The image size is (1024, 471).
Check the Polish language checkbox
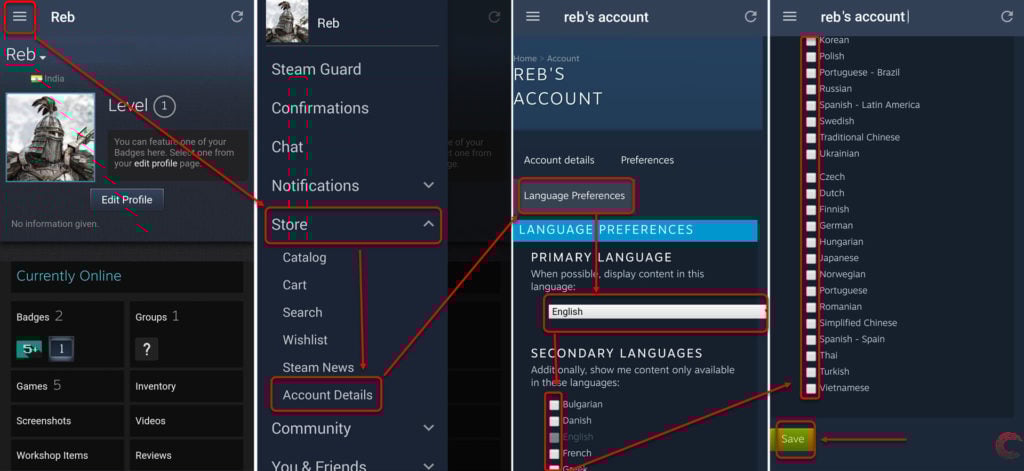tap(810, 57)
